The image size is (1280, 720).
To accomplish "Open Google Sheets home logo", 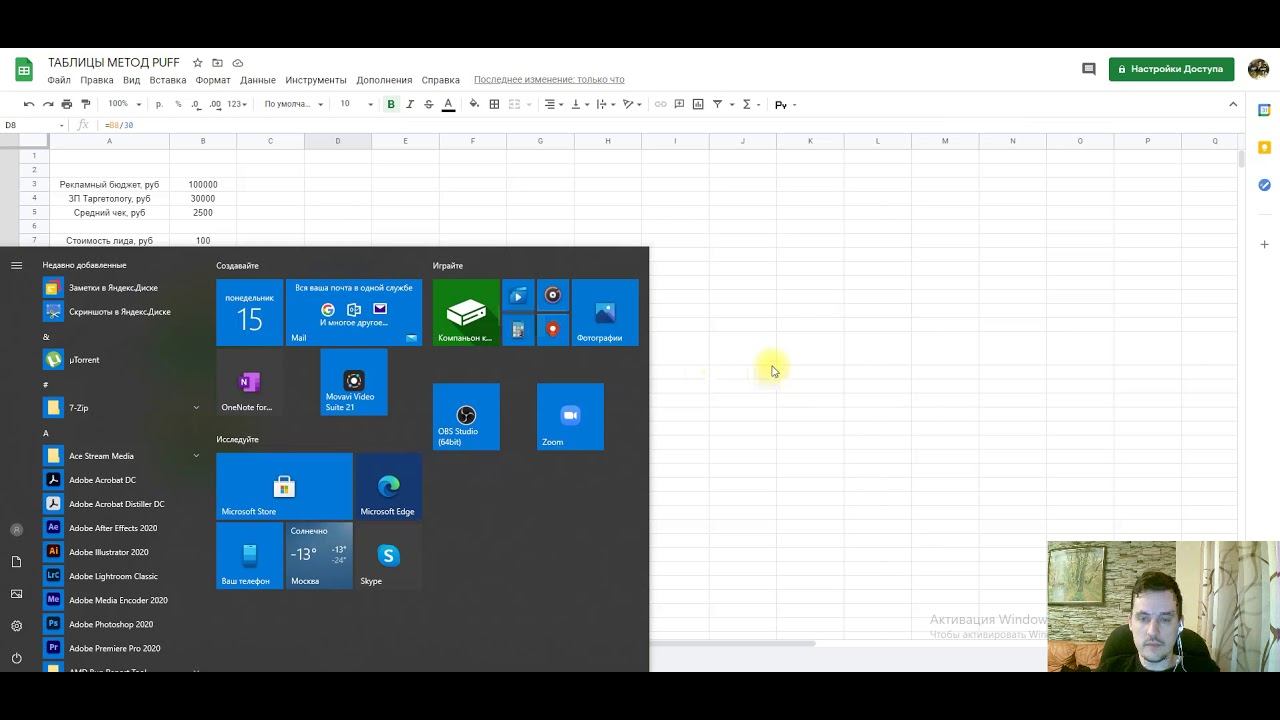I will click(24, 69).
